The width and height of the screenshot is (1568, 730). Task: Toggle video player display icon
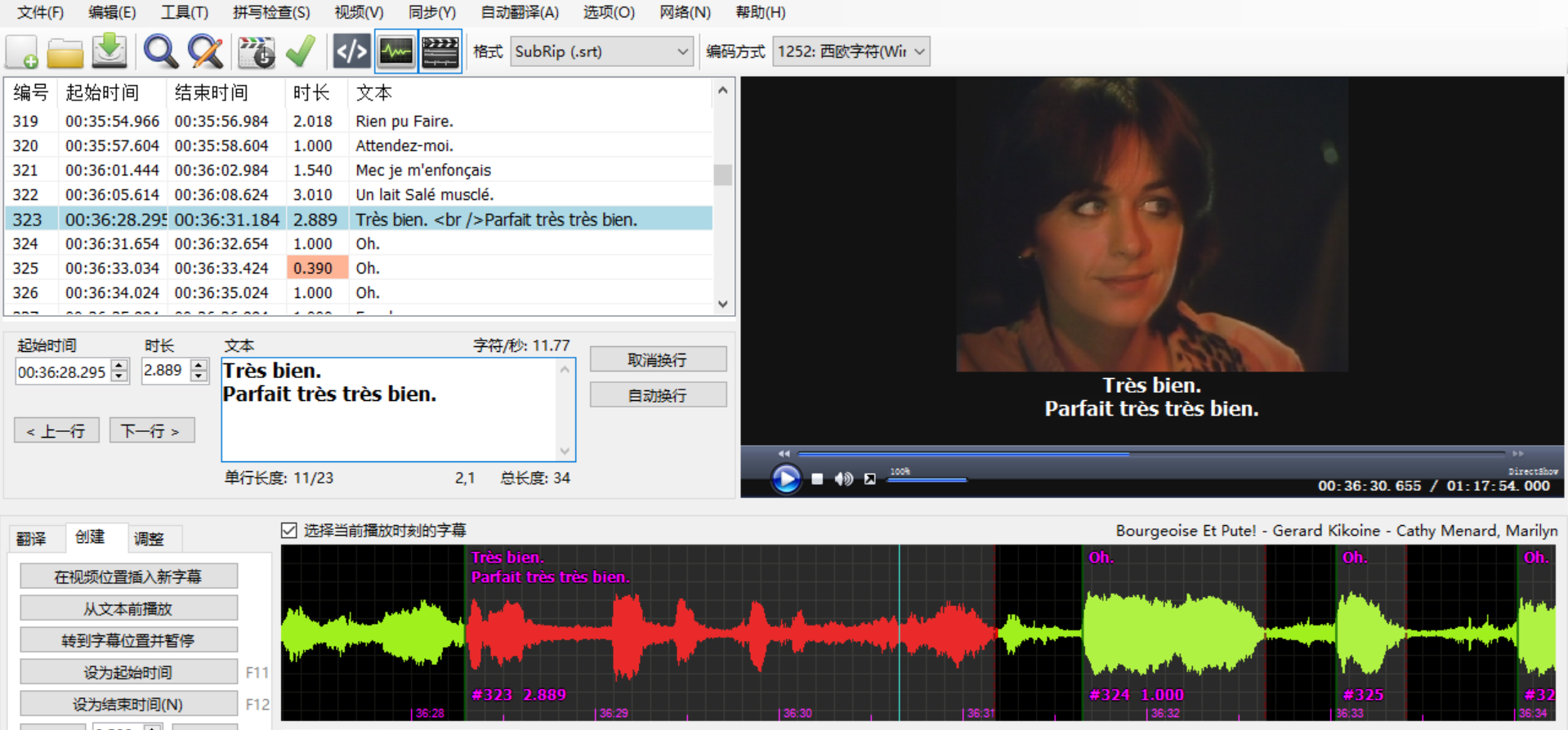pyautogui.click(x=440, y=51)
